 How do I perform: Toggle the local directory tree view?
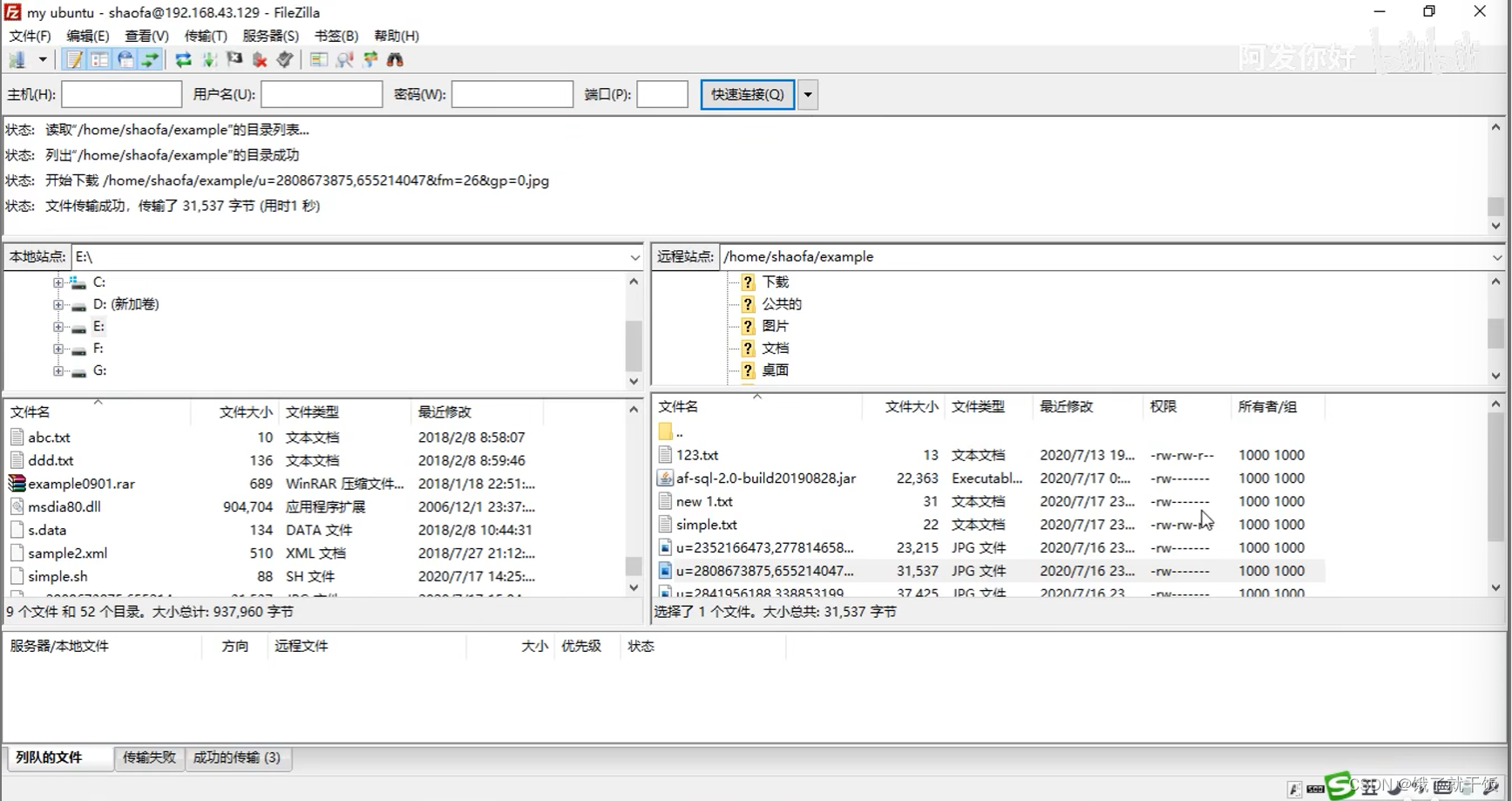pyautogui.click(x=99, y=59)
